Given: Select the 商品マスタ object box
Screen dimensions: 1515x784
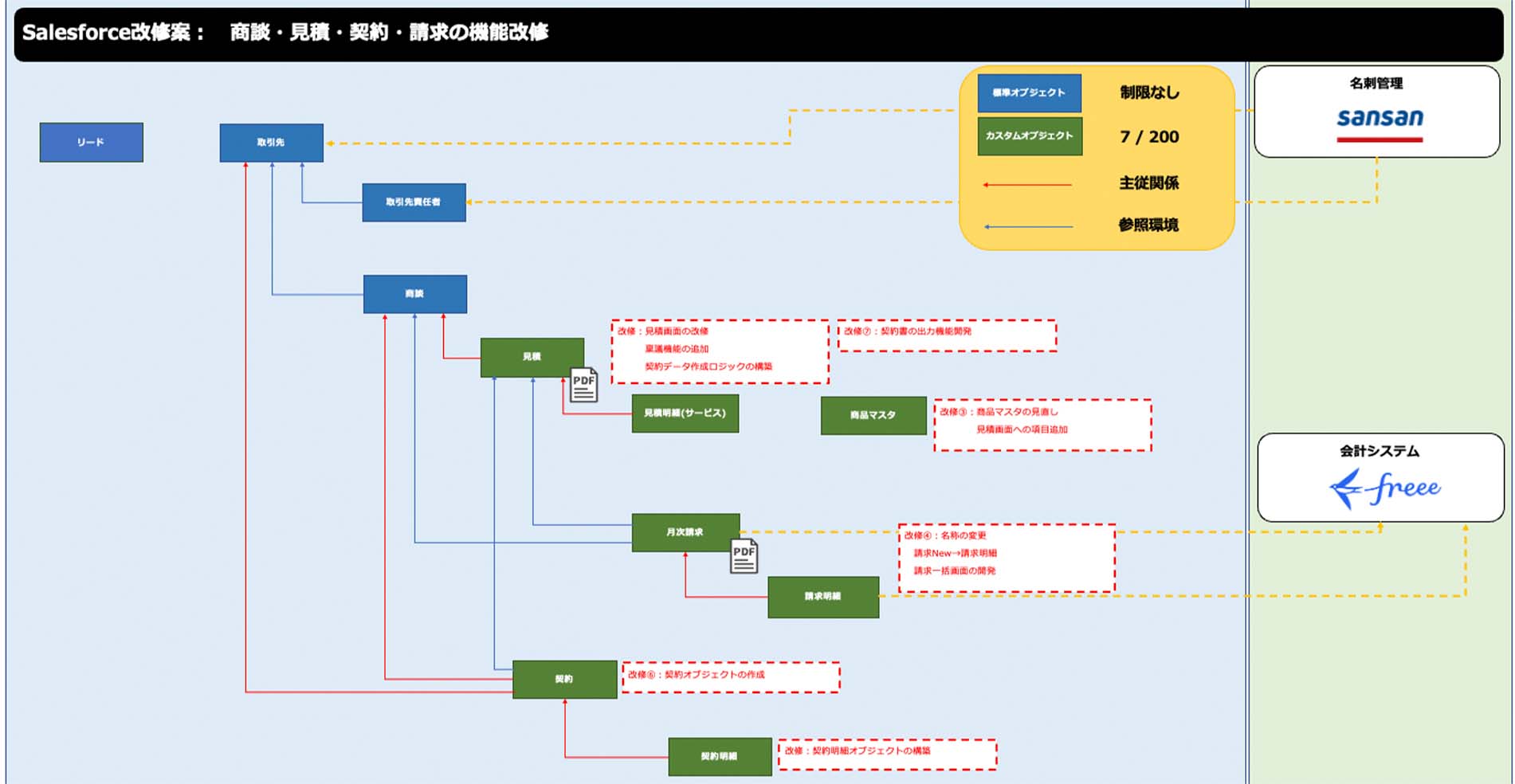Looking at the screenshot, I should point(873,416).
